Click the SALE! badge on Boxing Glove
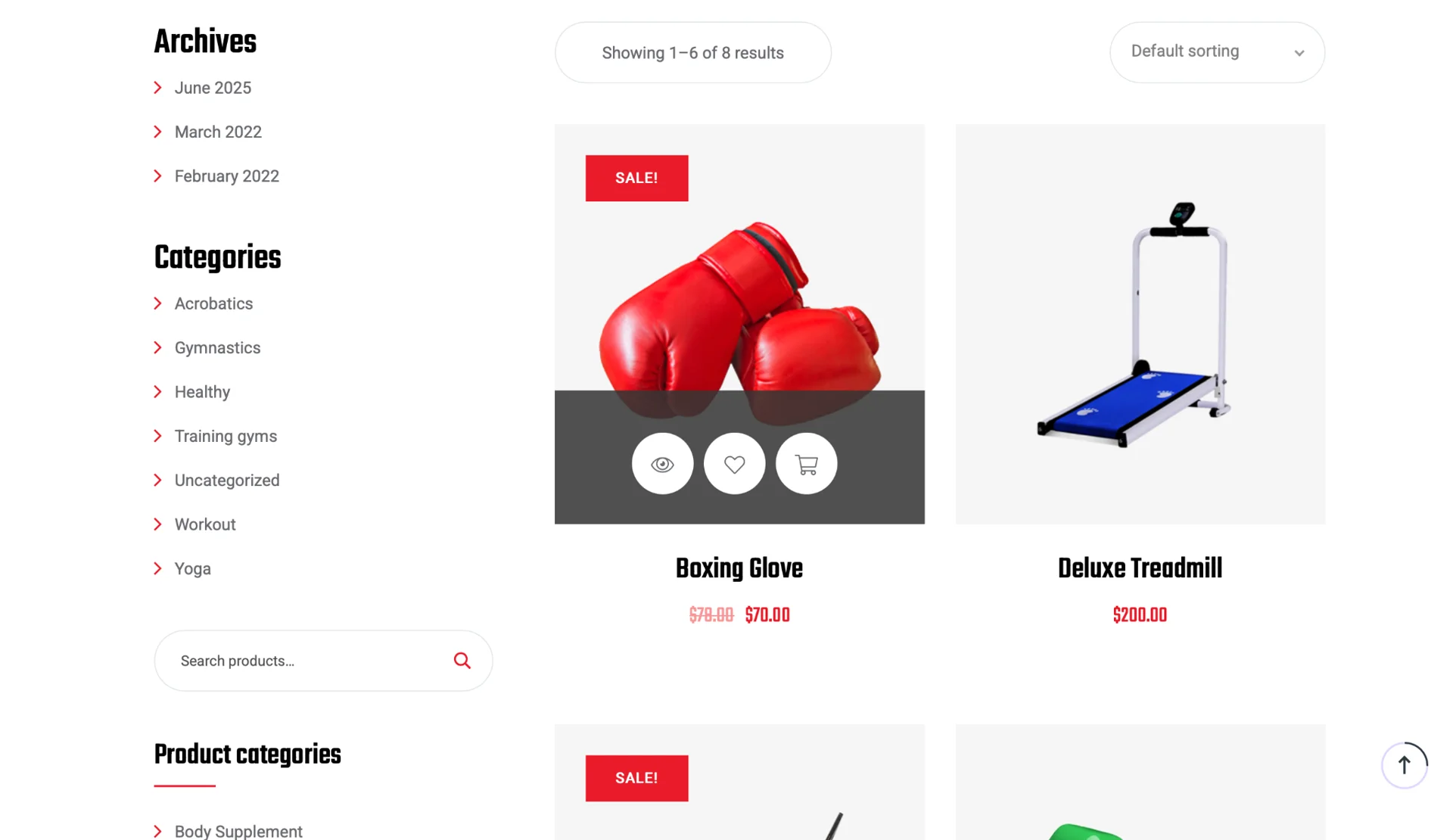This screenshot has width=1453, height=840. click(x=636, y=178)
